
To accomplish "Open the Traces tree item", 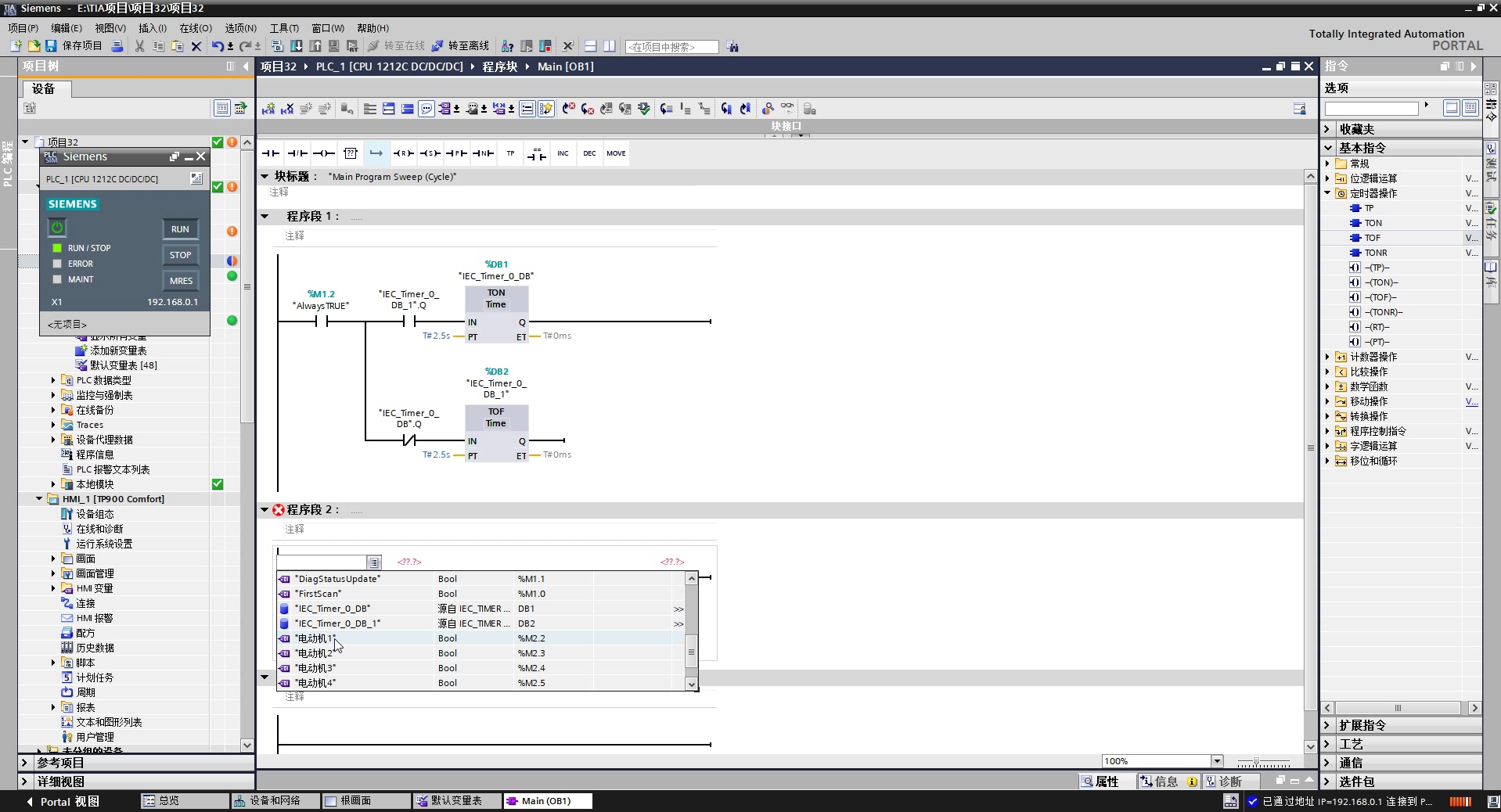I will 89,425.
